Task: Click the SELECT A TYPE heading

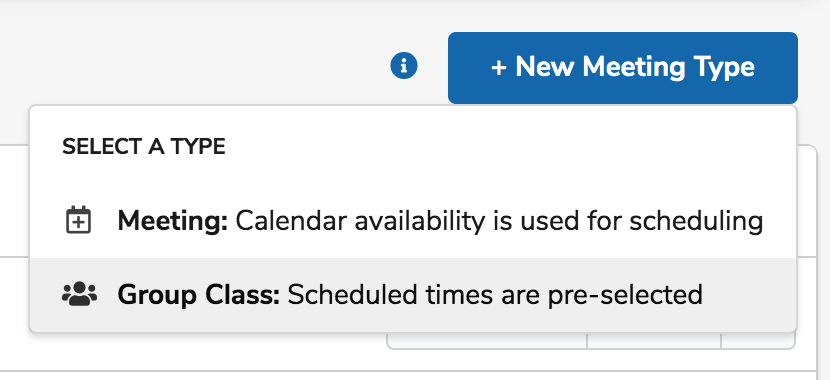Action: coord(144,147)
